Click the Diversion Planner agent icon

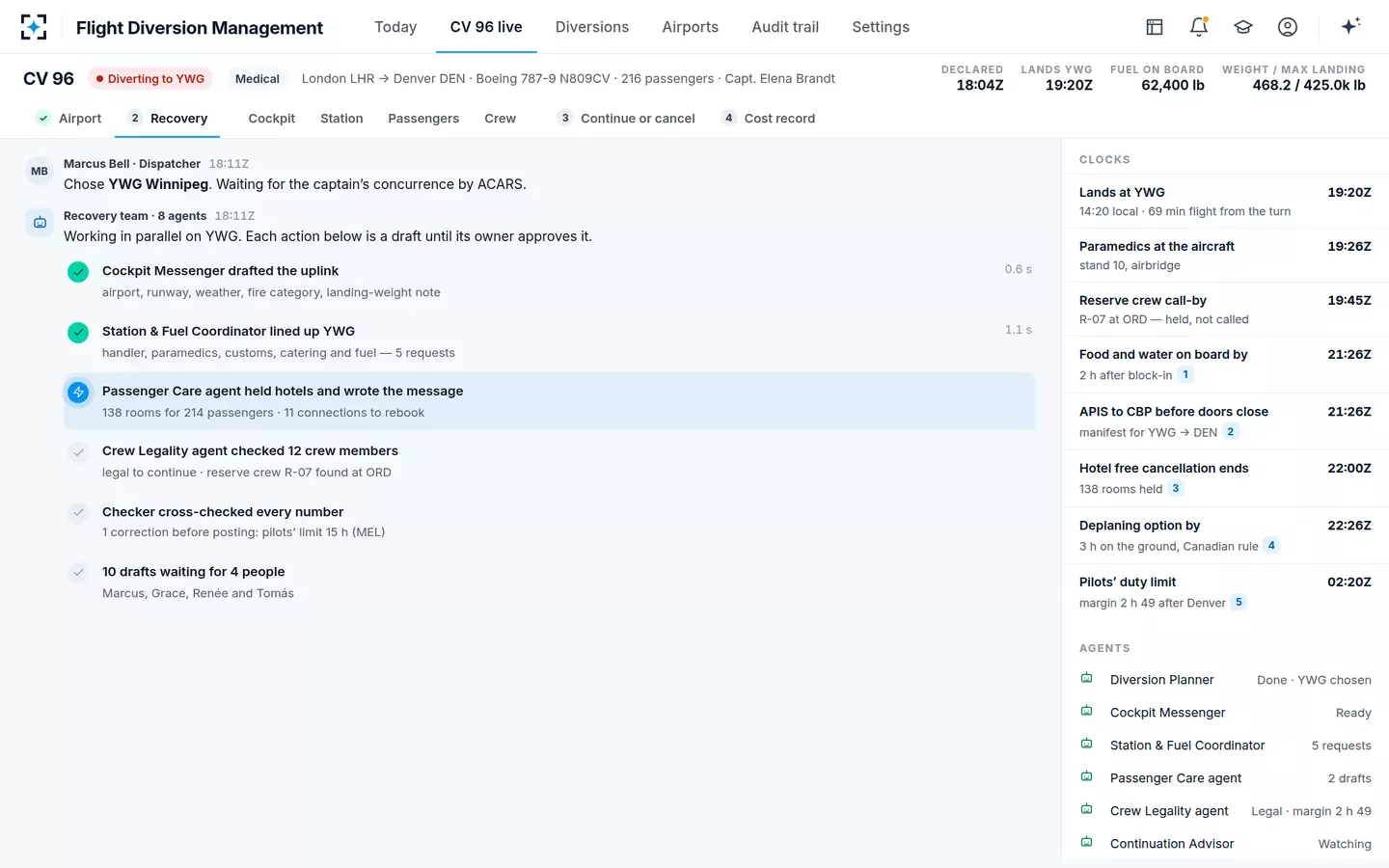point(1087,679)
